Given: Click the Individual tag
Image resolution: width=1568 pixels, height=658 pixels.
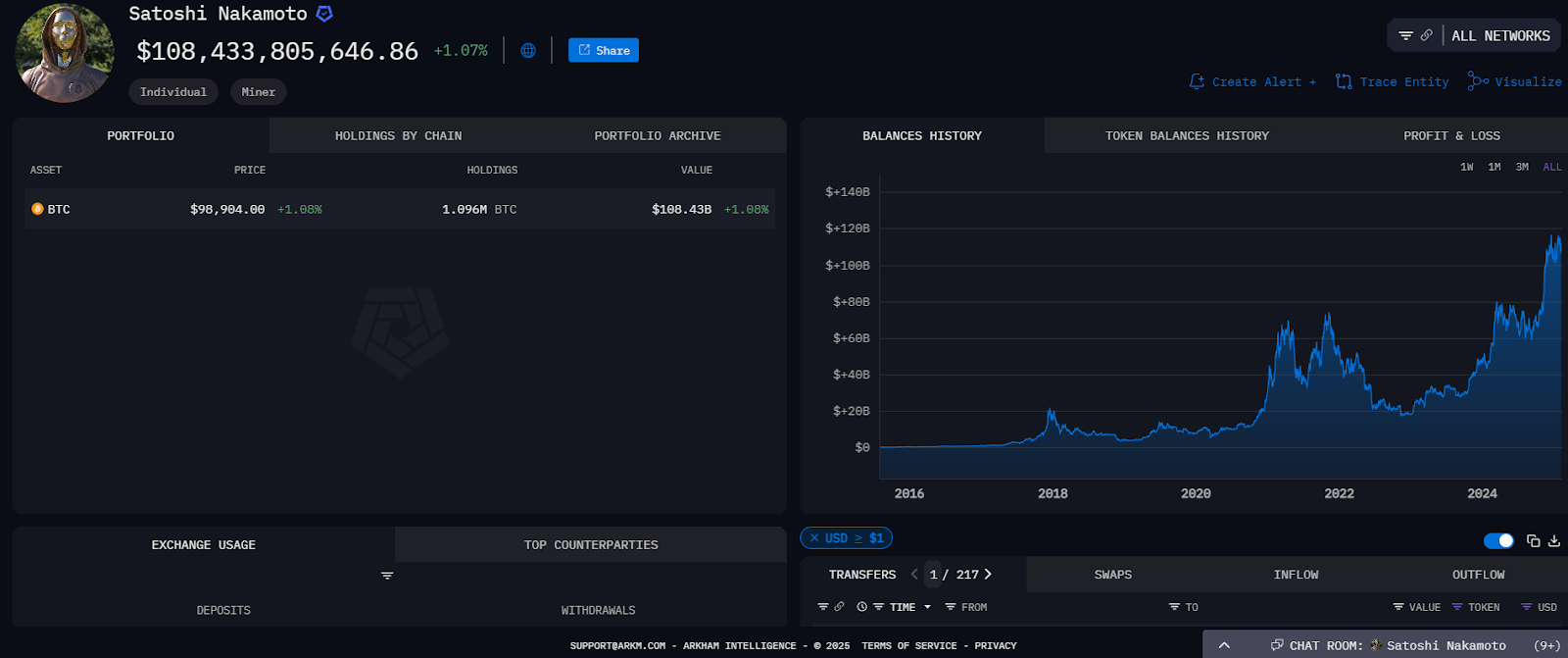Looking at the screenshot, I should coord(173,91).
